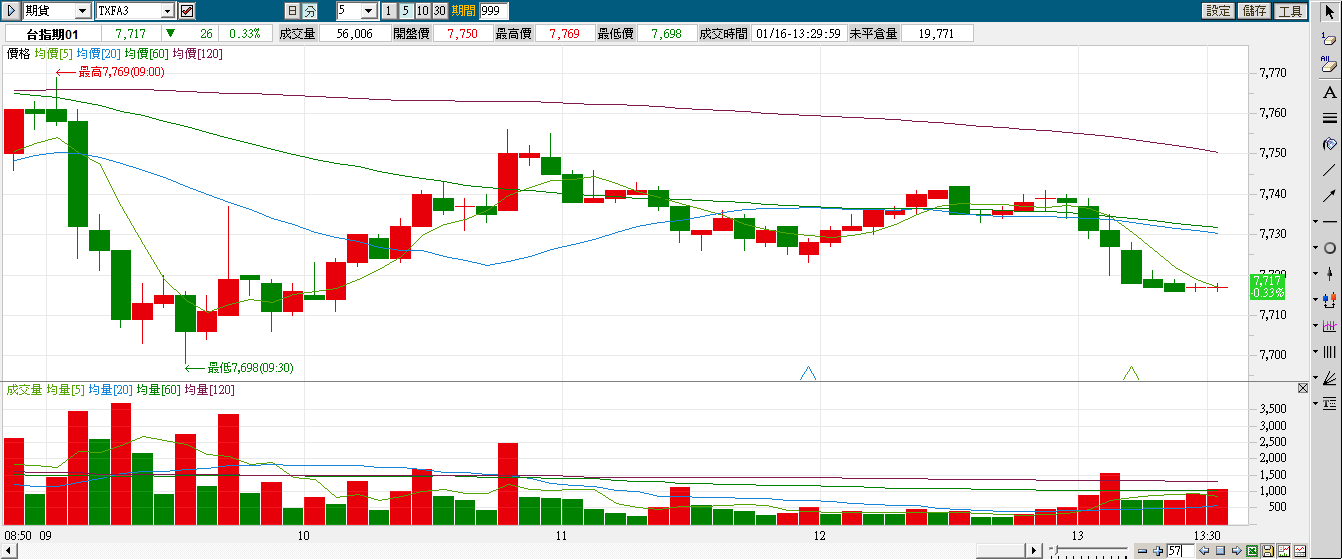Click the 均價[120] legend label
1342x559 pixels.
[x=197, y=54]
